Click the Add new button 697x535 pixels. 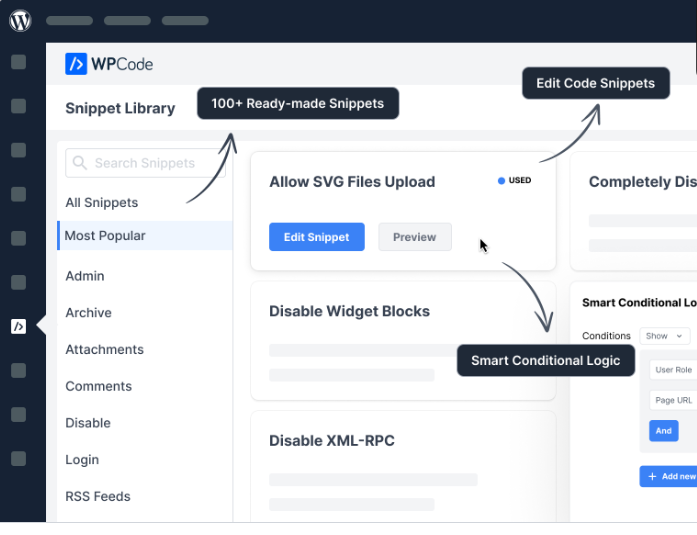668,476
